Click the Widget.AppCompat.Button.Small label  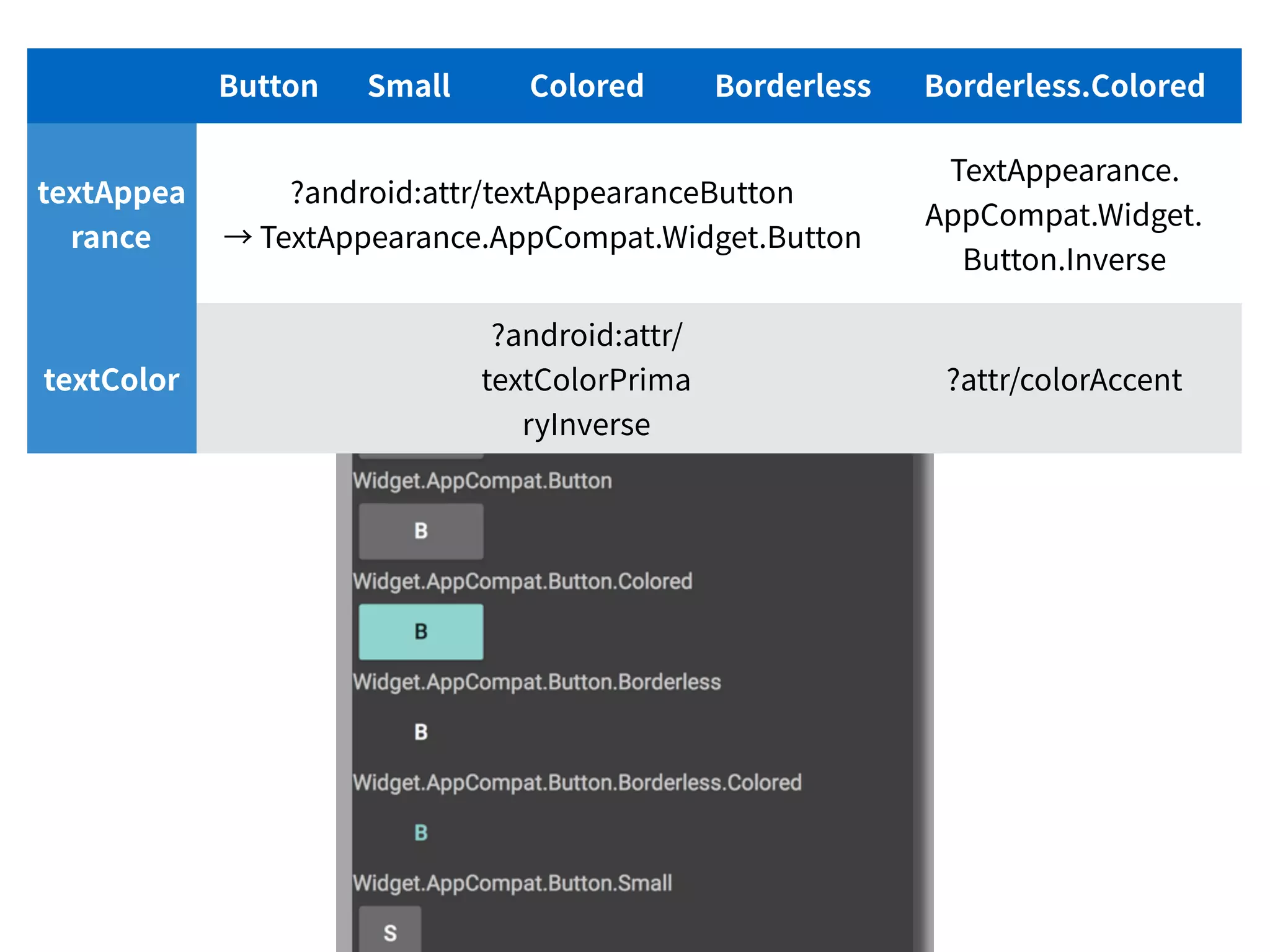512,883
